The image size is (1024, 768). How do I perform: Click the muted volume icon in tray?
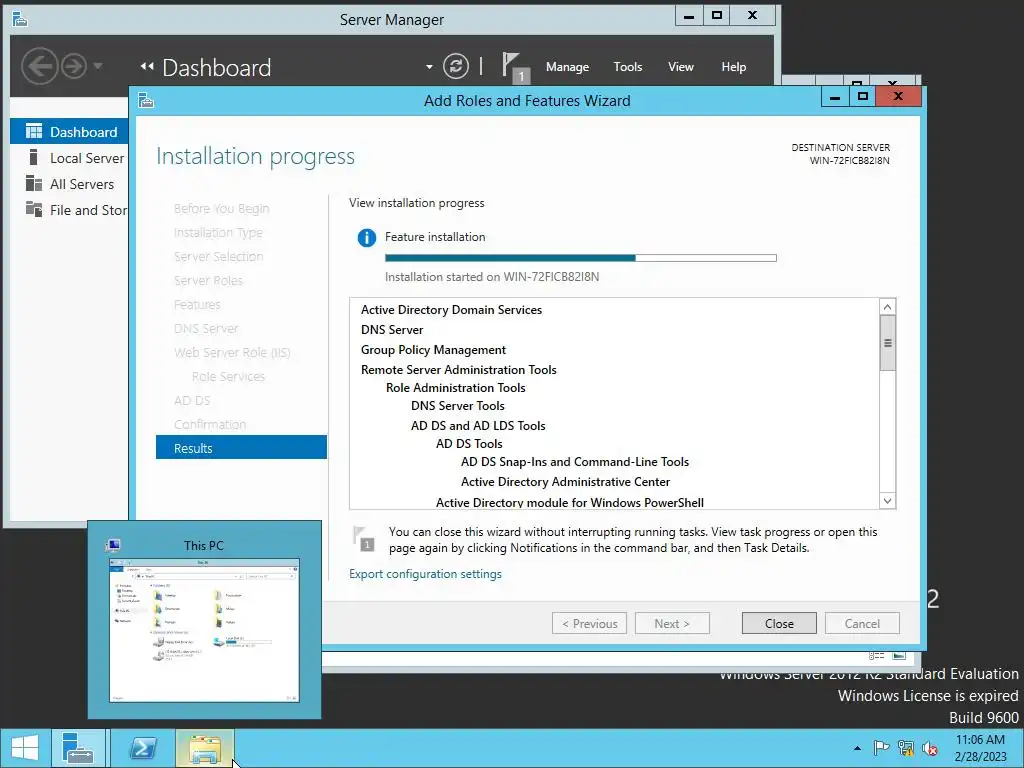929,748
